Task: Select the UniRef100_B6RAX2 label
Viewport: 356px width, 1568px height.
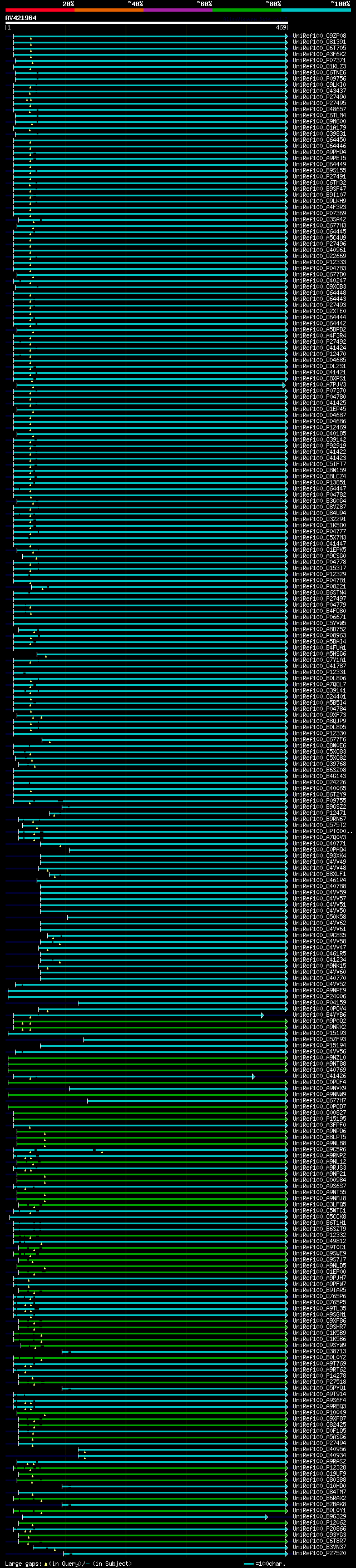Action: (x=319, y=1498)
